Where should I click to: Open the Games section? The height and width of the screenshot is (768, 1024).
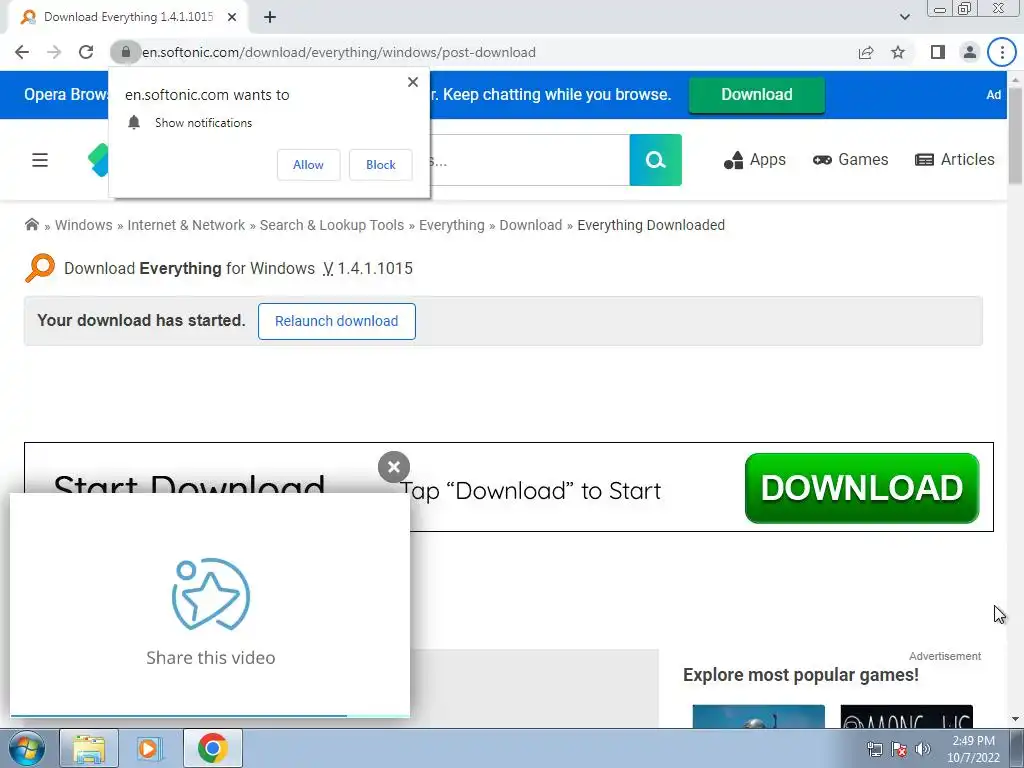[x=850, y=160]
